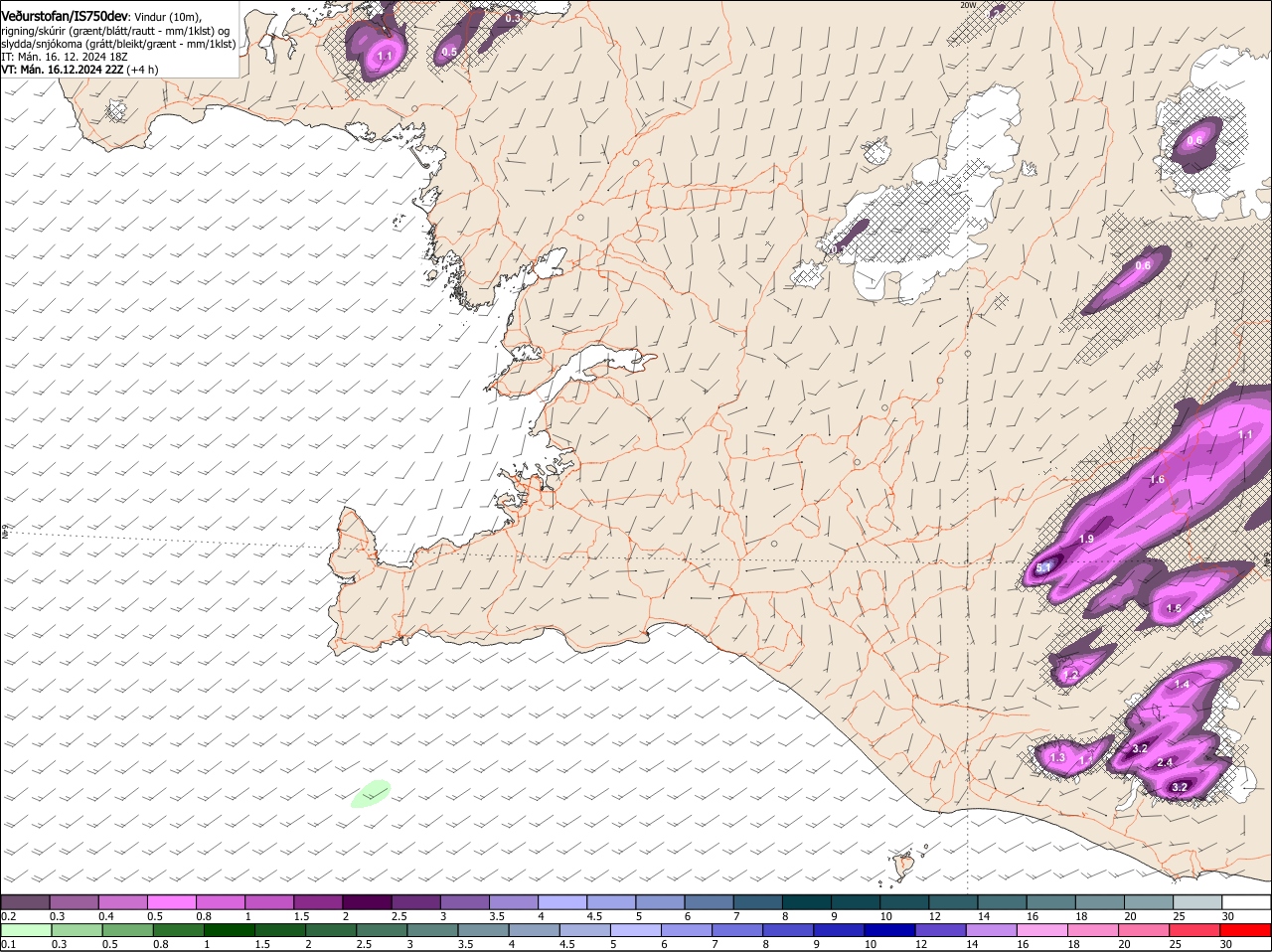Viewport: 1272px width, 952px height.
Task: Pick the pale lilac 5–6 swatch in lower scale
Action: click(x=636, y=930)
